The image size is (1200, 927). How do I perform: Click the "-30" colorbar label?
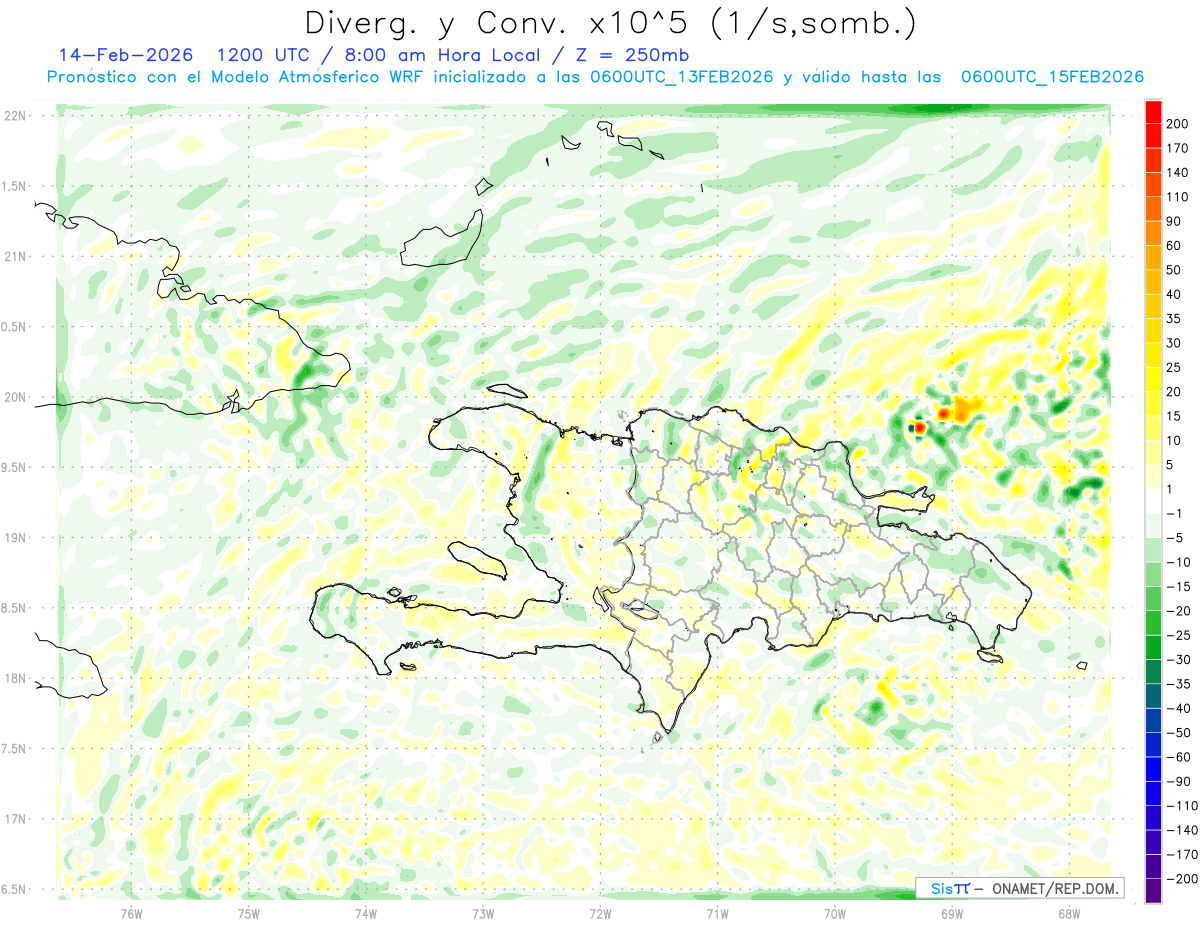(x=1180, y=660)
